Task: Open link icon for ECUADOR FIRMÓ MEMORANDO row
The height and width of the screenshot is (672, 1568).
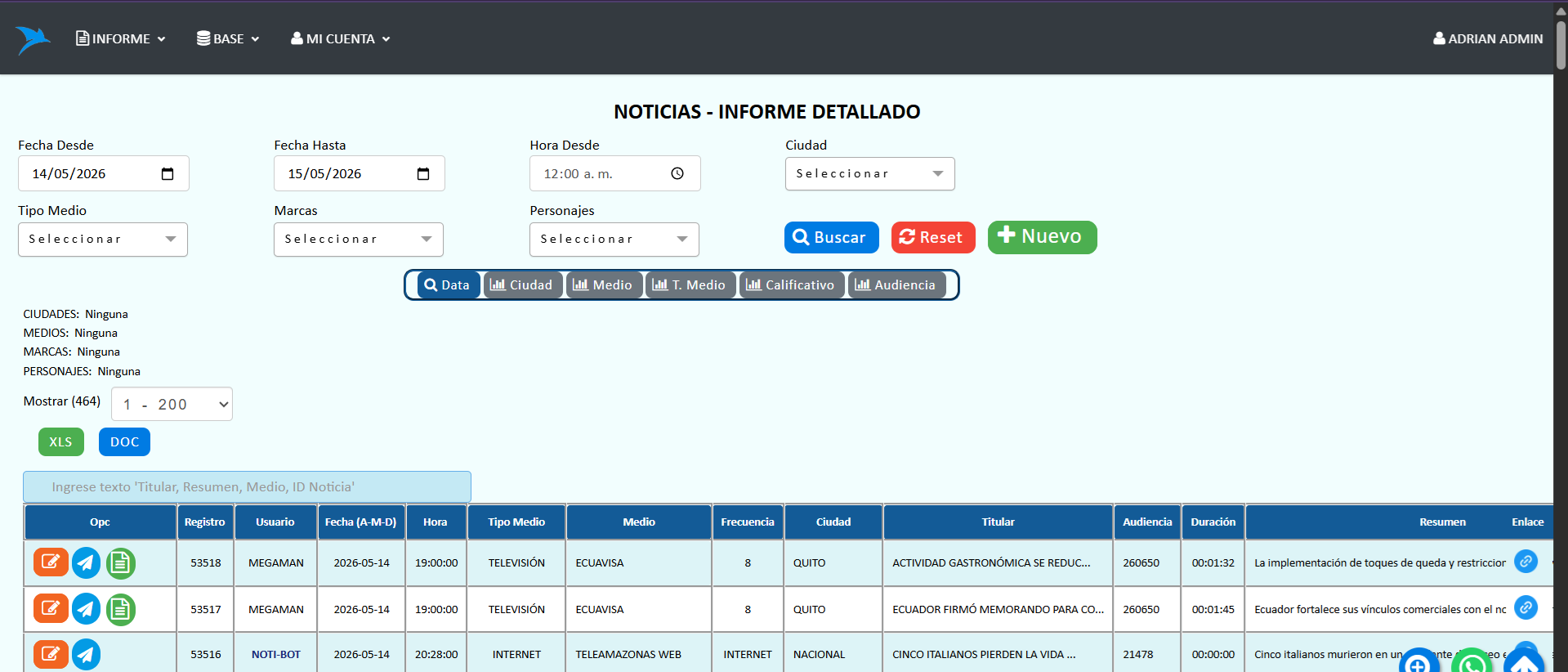Action: click(1526, 607)
